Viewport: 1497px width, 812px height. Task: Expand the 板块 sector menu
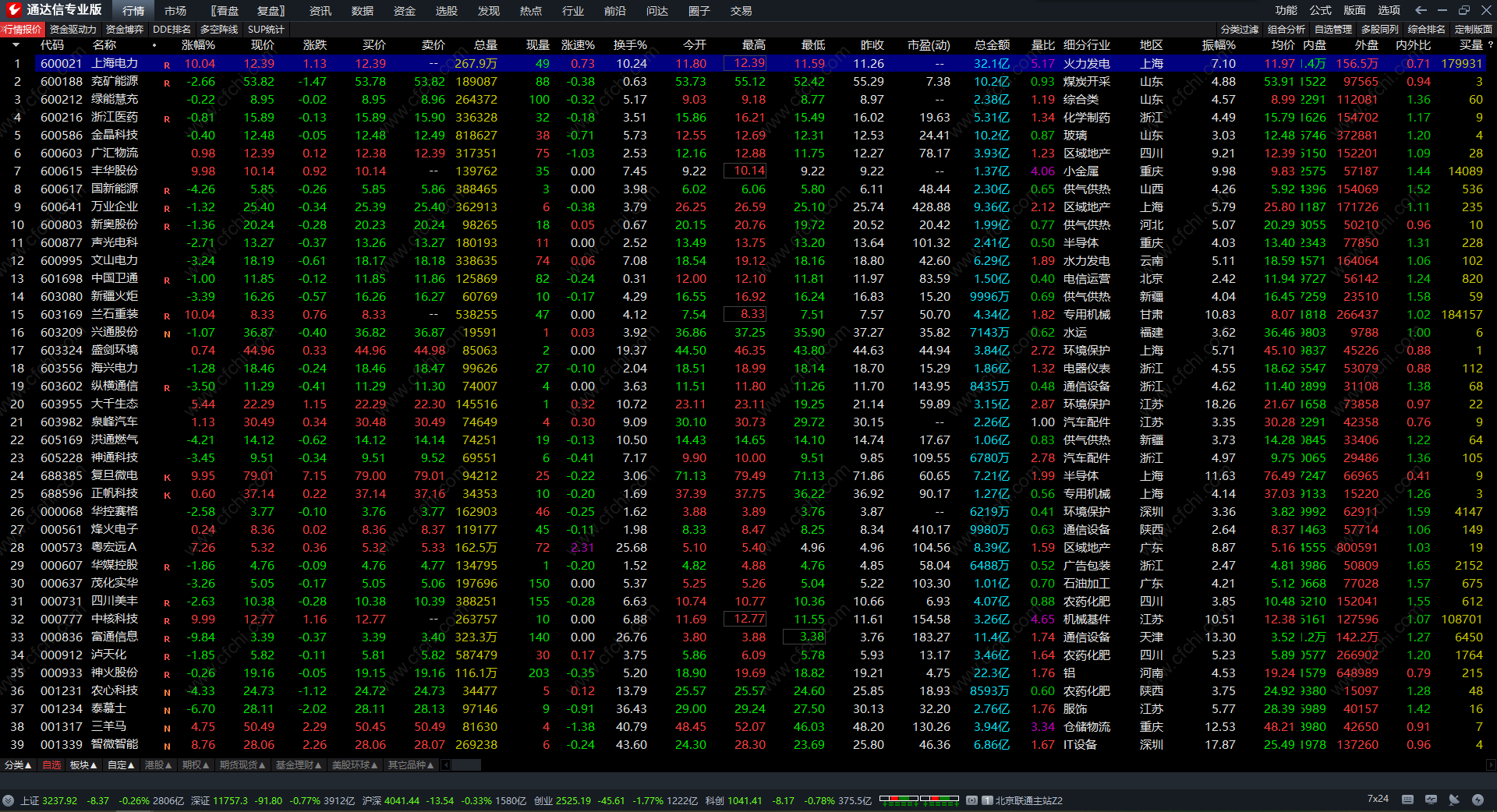point(83,765)
